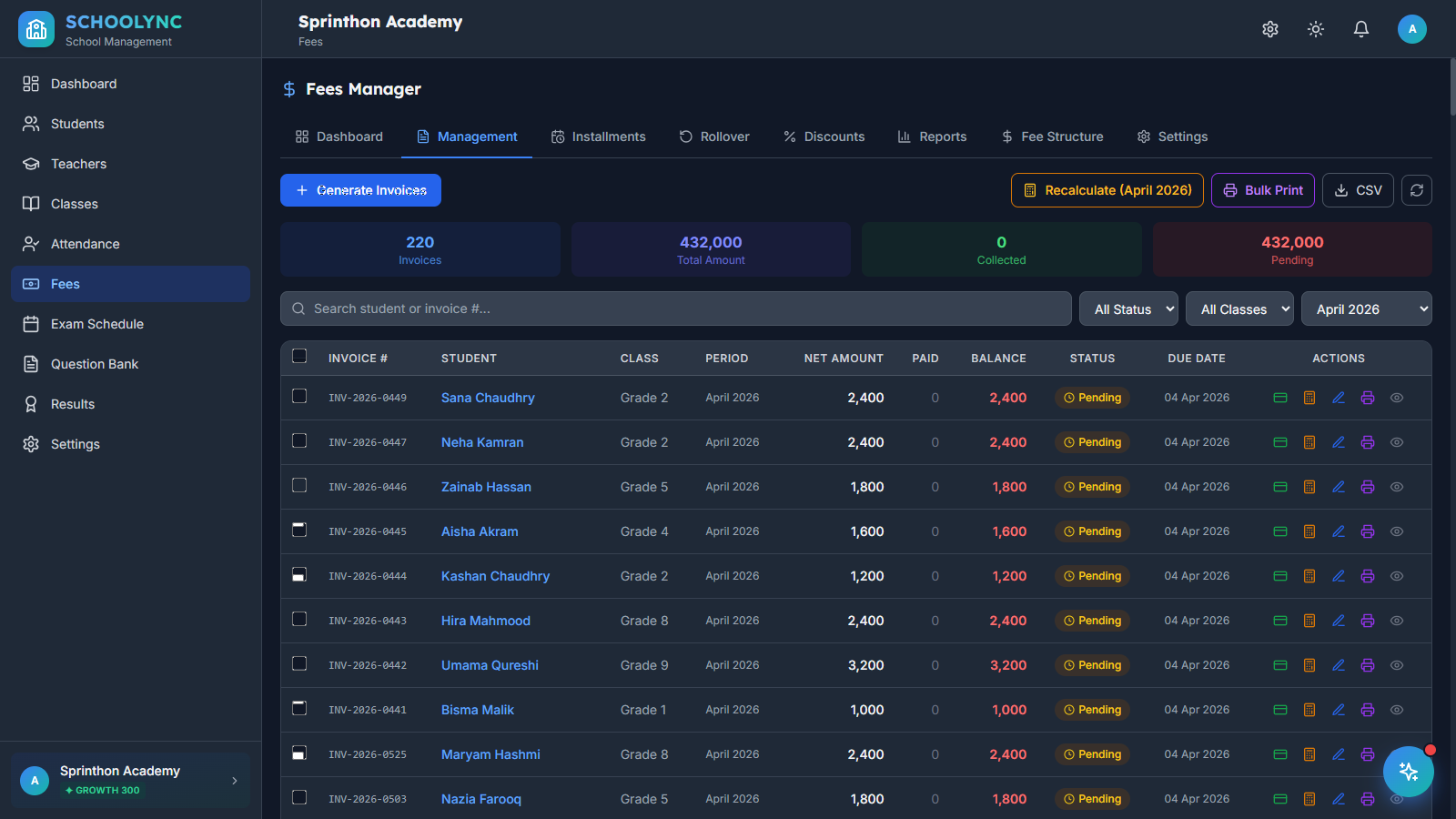Check the select-all invoices checkbox in header

click(299, 356)
